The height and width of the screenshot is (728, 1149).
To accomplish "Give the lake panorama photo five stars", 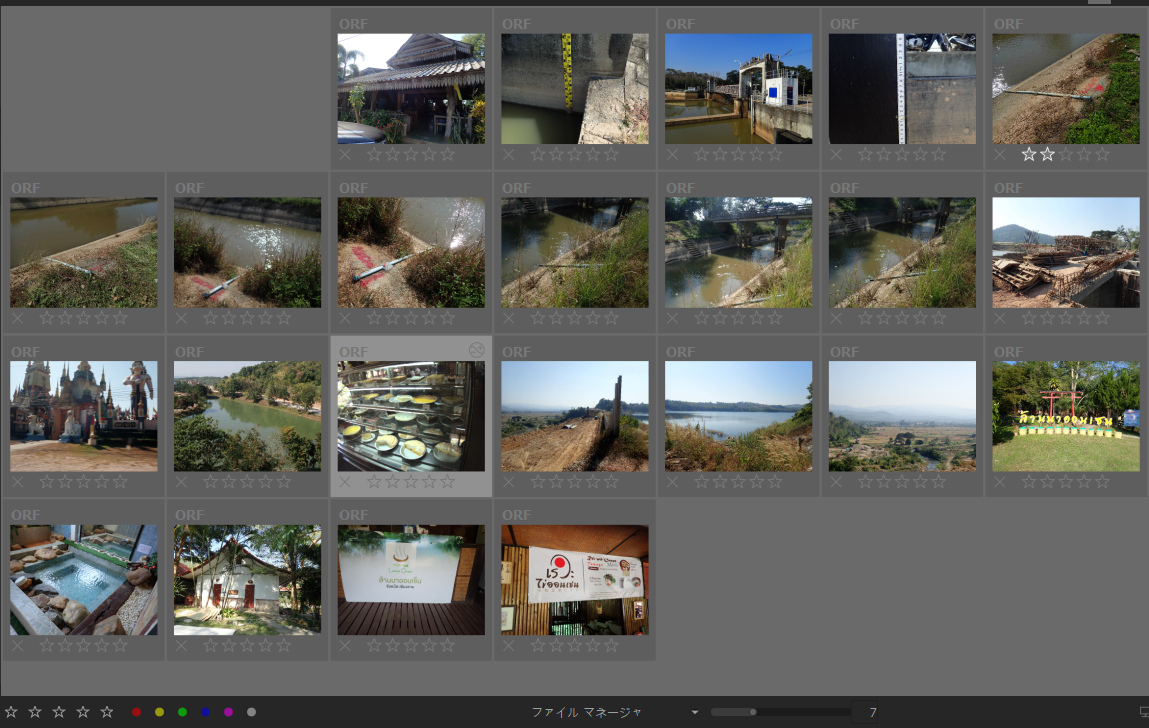I will 775,482.
